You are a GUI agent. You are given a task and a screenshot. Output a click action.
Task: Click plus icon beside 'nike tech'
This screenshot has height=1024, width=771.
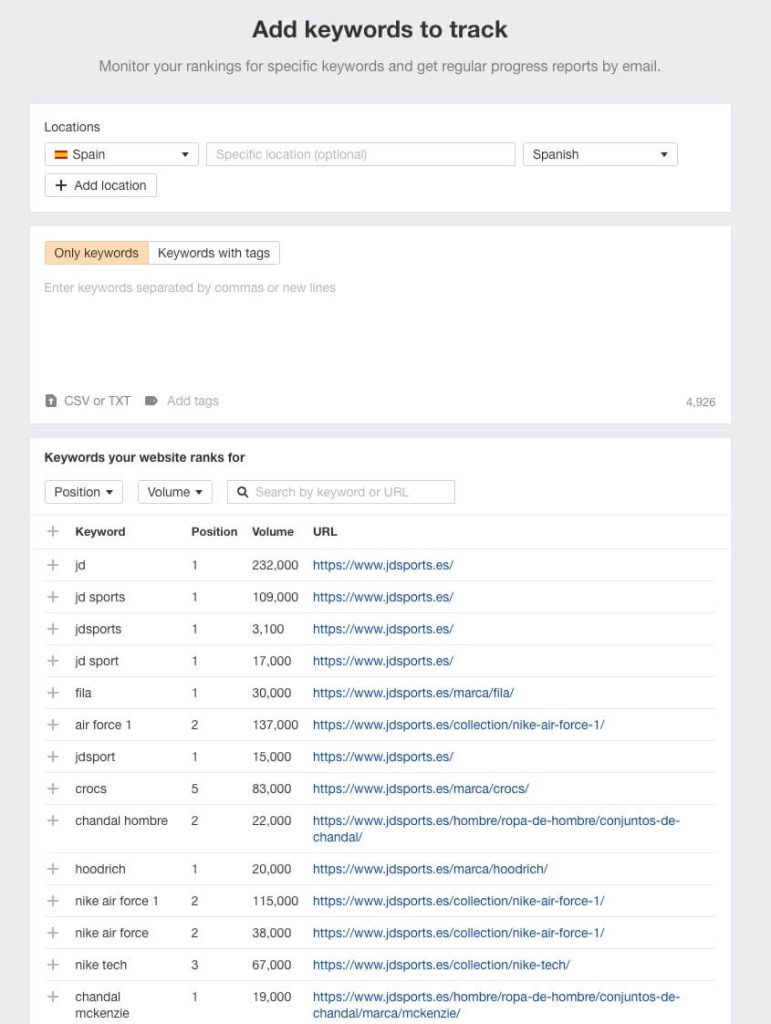coord(53,965)
